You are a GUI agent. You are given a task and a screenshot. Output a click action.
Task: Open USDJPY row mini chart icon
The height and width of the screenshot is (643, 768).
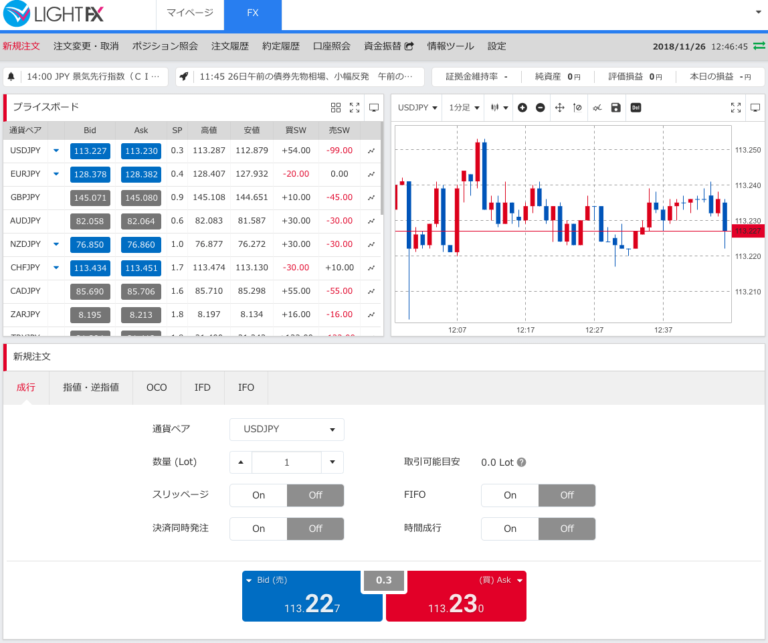tap(371, 150)
